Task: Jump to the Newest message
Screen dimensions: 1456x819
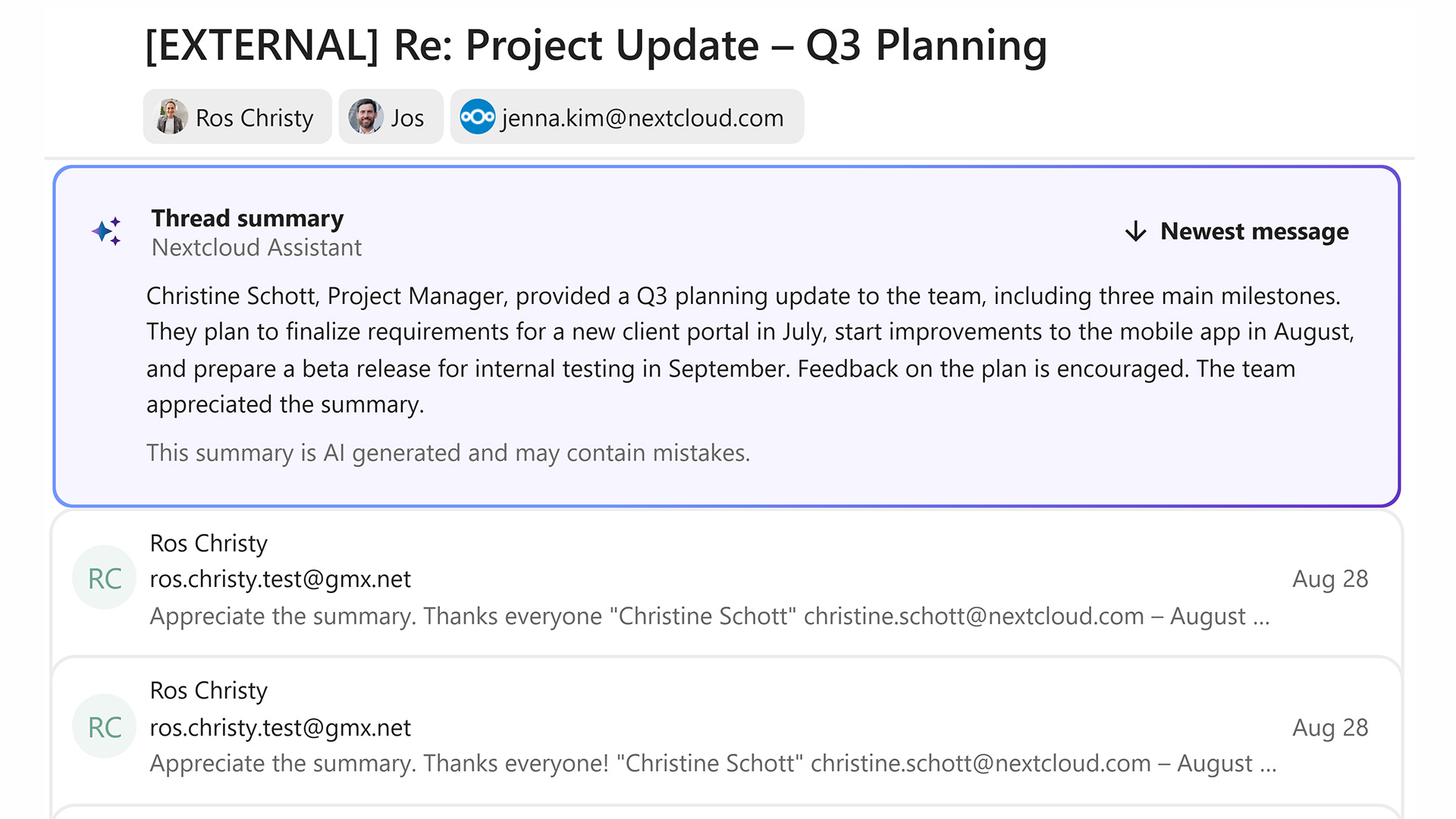Action: 1254,231
